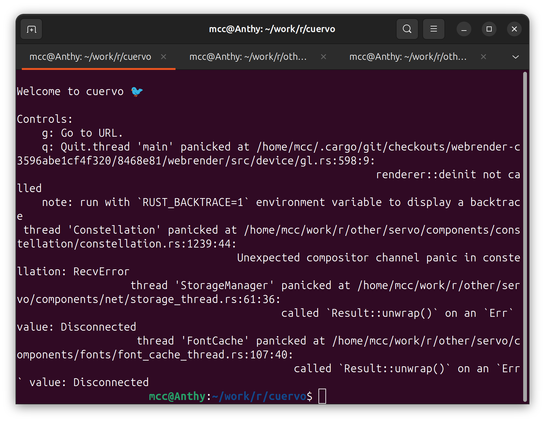Open the terminal search tool
Screen dimensions: 545x422
click(407, 29)
